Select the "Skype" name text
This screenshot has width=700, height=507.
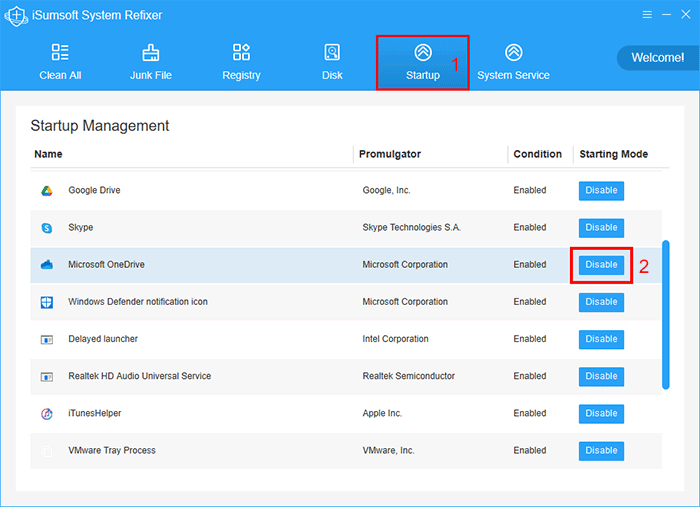tap(81, 227)
